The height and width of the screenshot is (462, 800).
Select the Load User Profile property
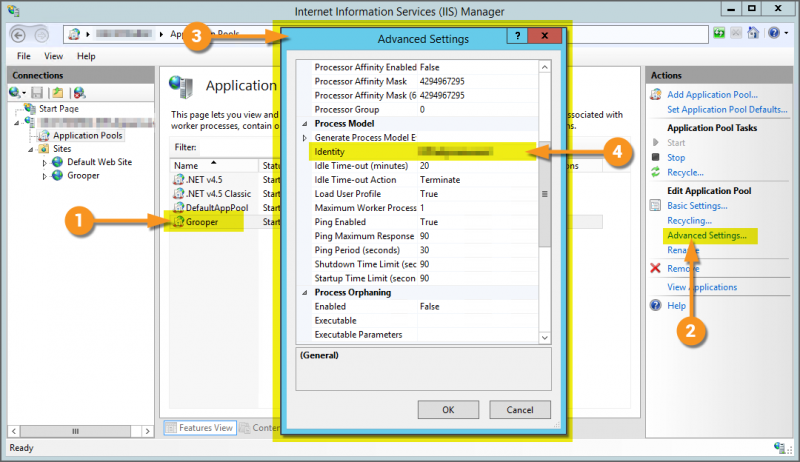point(423,194)
